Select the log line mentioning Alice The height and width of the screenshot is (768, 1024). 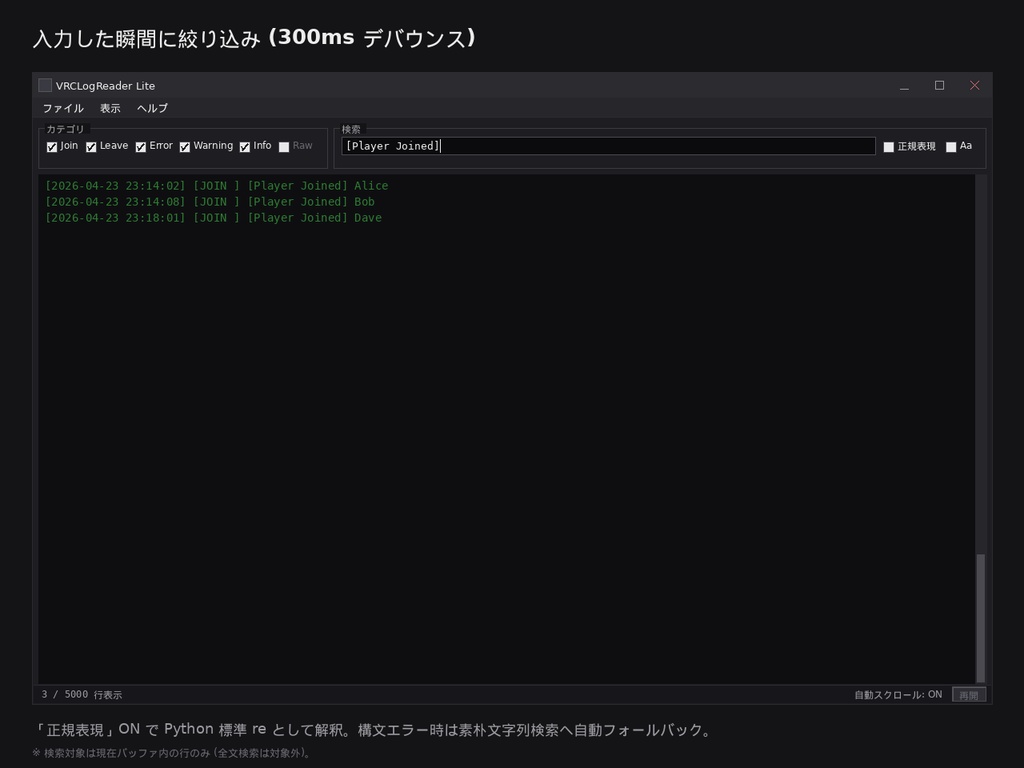[x=216, y=185]
